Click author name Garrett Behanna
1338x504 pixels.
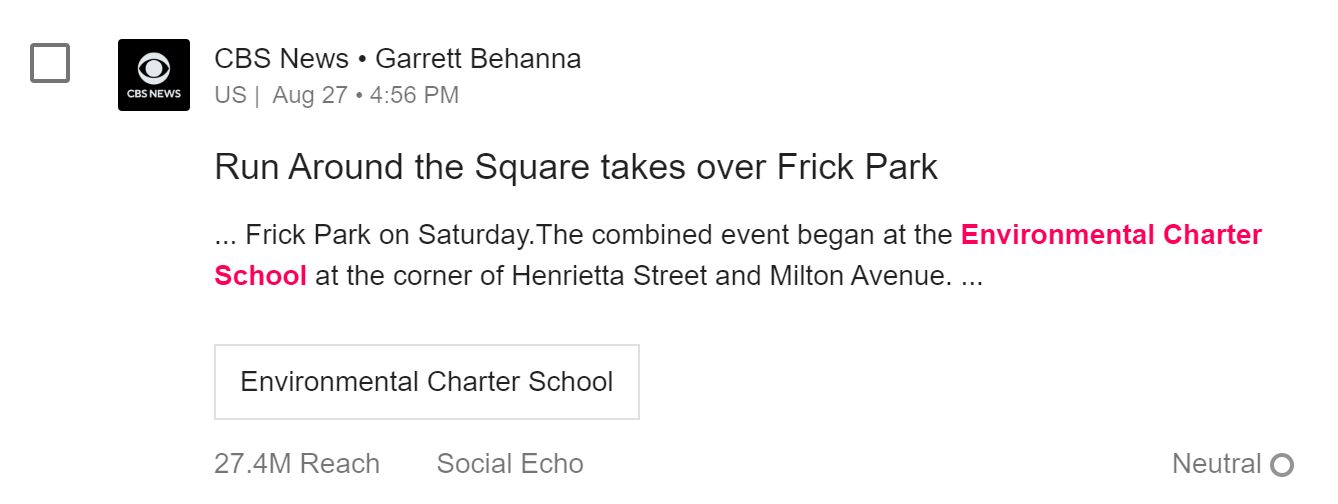tap(478, 59)
